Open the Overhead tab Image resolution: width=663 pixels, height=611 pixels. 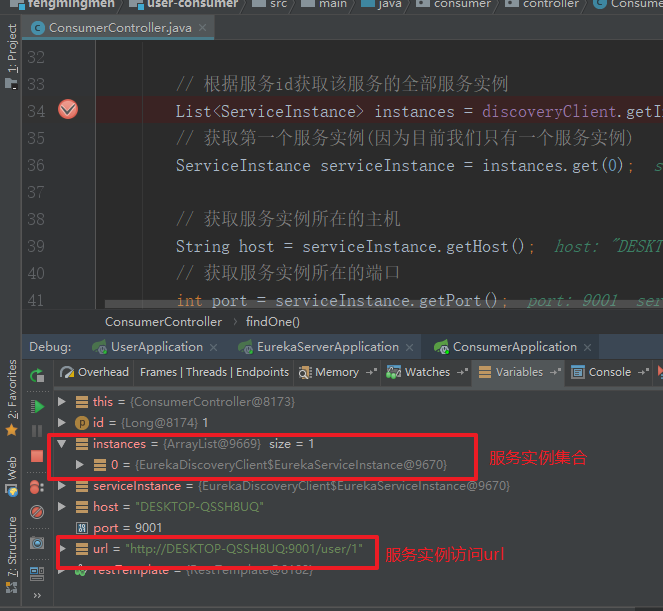point(94,372)
